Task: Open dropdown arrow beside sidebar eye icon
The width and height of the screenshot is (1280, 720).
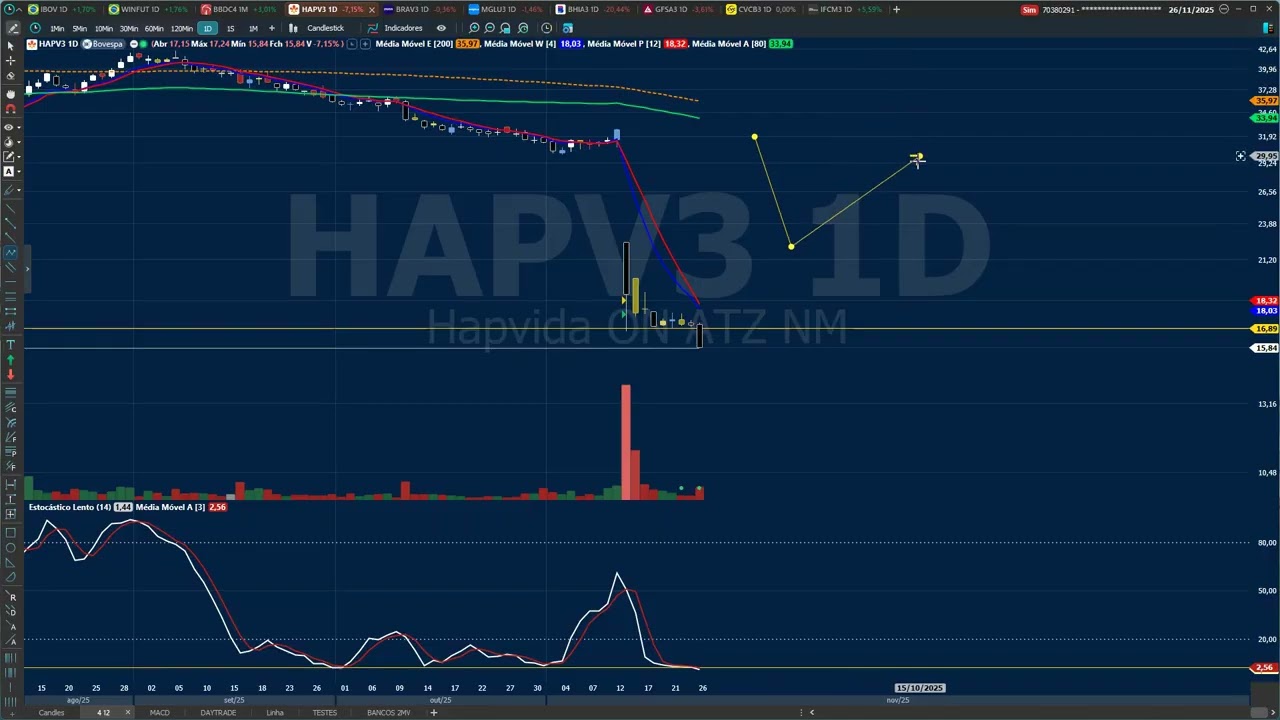Action: click(20, 128)
